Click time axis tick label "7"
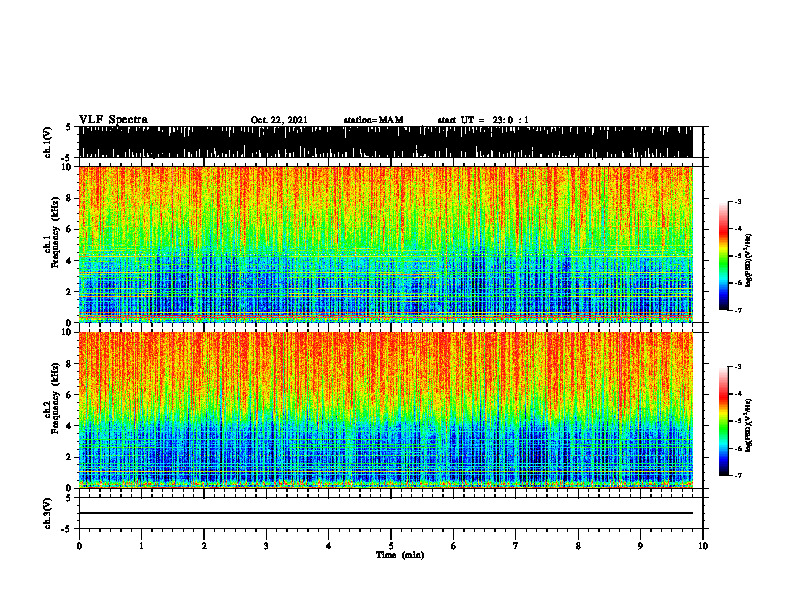Image resolution: width=792 pixels, height=612 pixels. click(x=516, y=546)
